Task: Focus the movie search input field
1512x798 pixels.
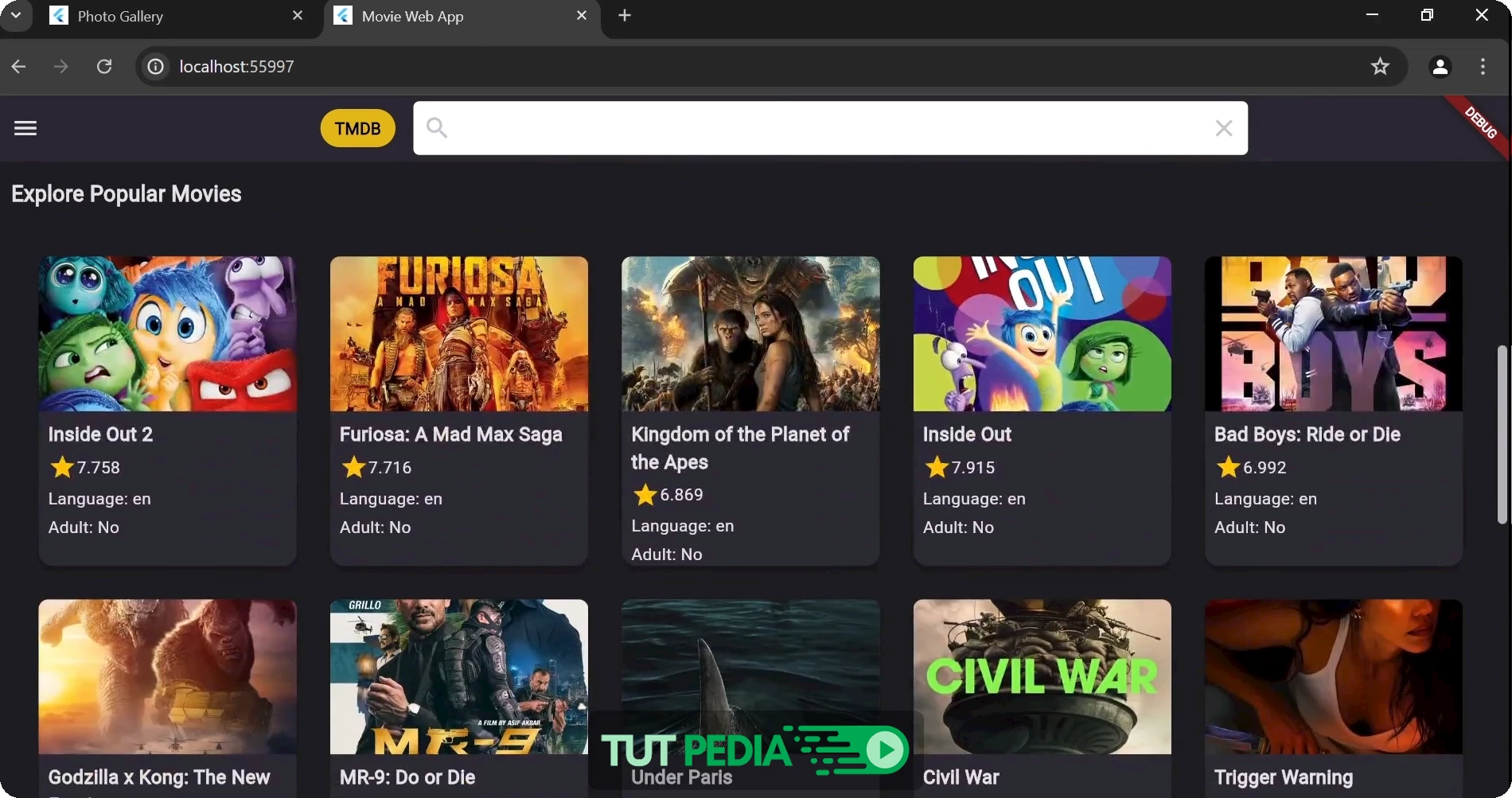Action: 830,128
